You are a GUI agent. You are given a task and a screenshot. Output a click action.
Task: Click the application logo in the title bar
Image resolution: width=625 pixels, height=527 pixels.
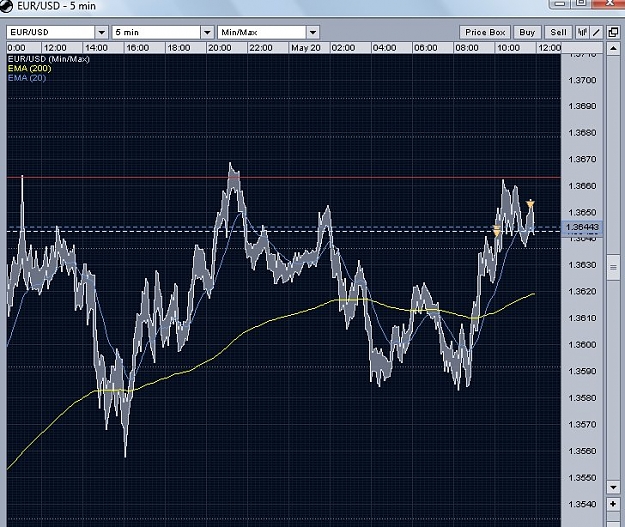click(6, 6)
